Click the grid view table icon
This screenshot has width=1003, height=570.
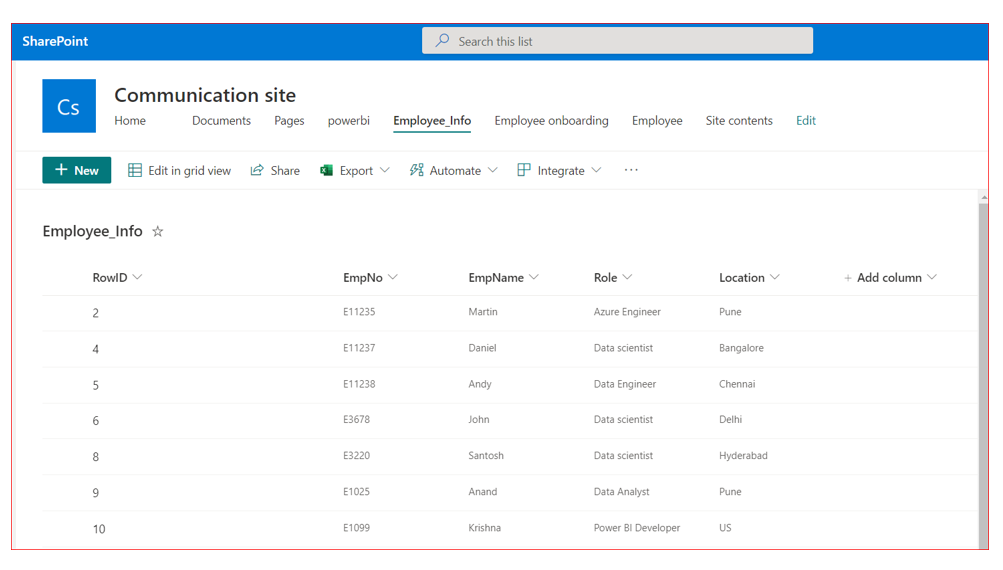(134, 170)
